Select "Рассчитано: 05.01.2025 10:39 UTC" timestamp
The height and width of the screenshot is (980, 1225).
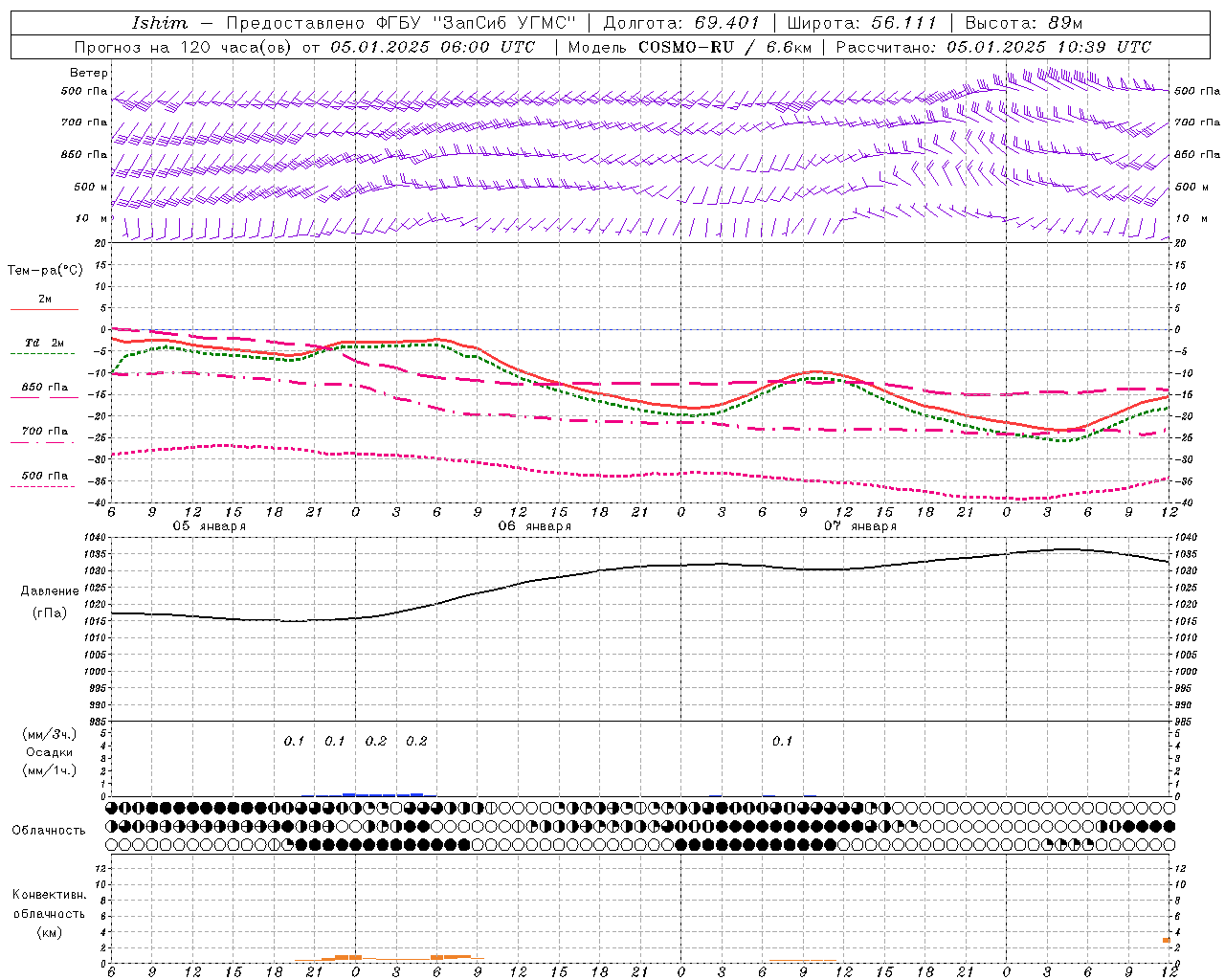pos(993,47)
